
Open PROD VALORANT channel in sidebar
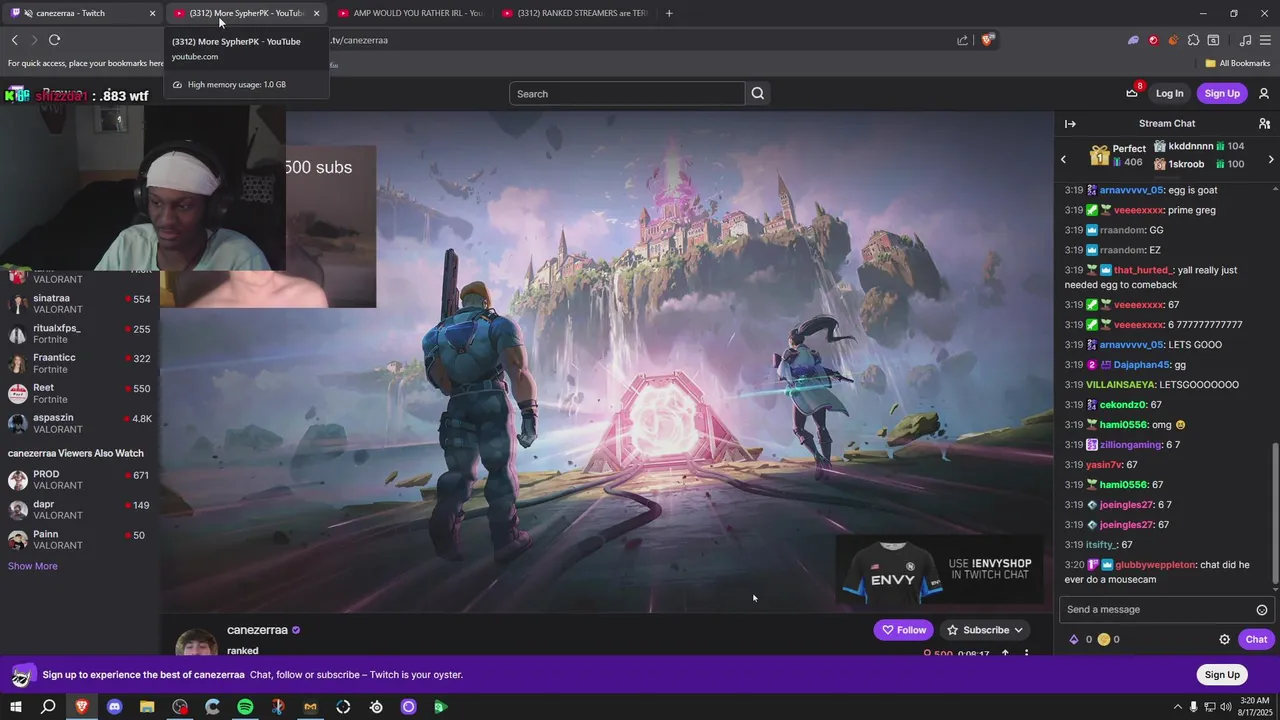[x=80, y=480]
